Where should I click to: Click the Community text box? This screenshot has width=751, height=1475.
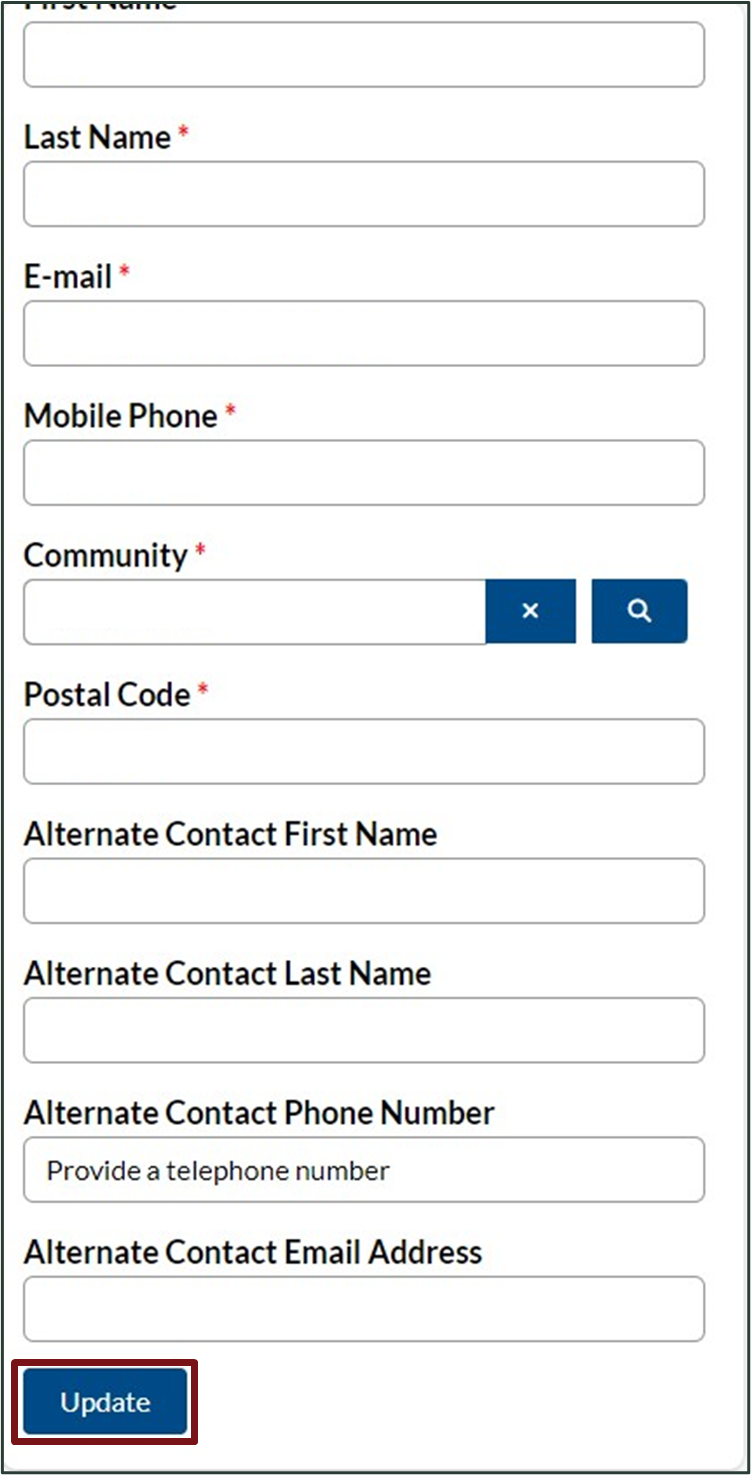254,611
